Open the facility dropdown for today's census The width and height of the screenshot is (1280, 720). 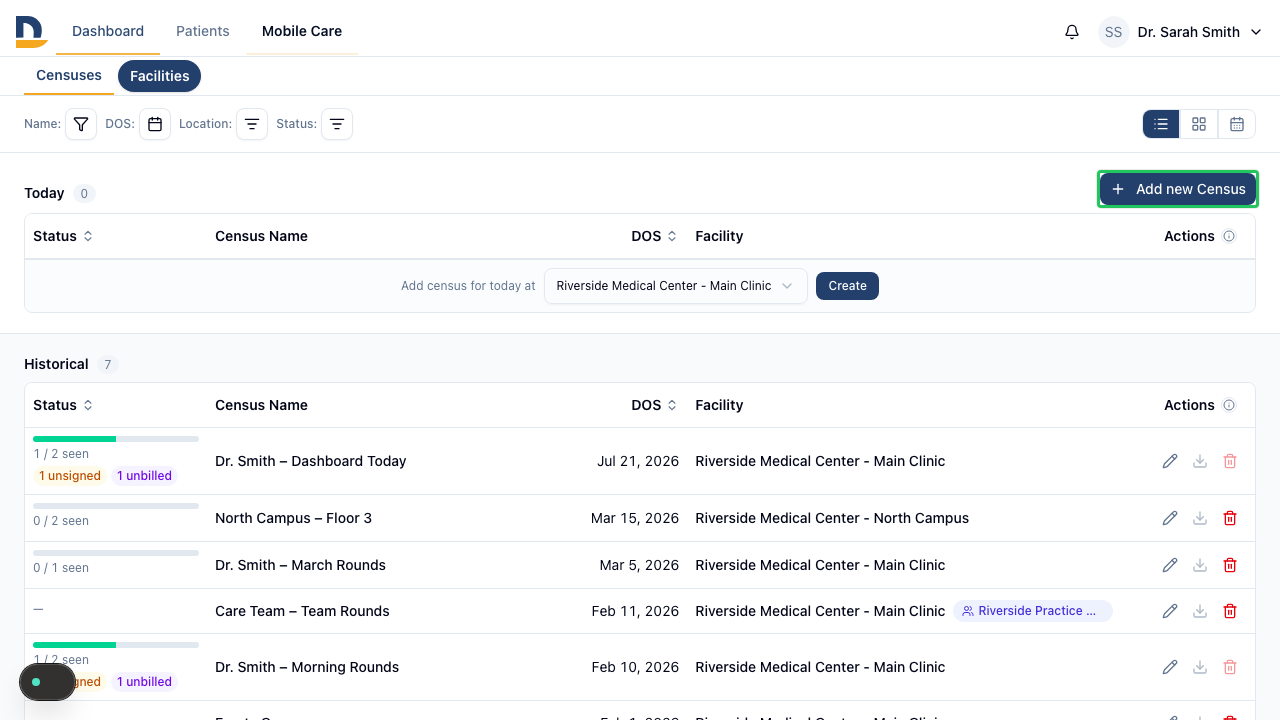point(676,286)
